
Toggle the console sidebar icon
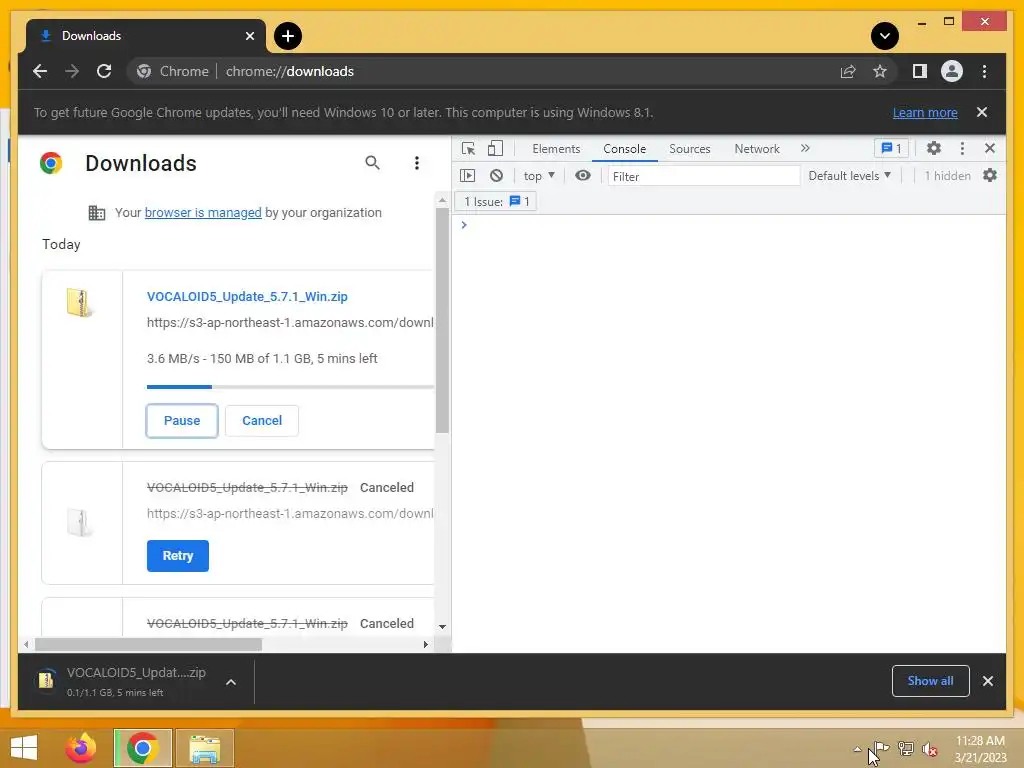point(468,175)
